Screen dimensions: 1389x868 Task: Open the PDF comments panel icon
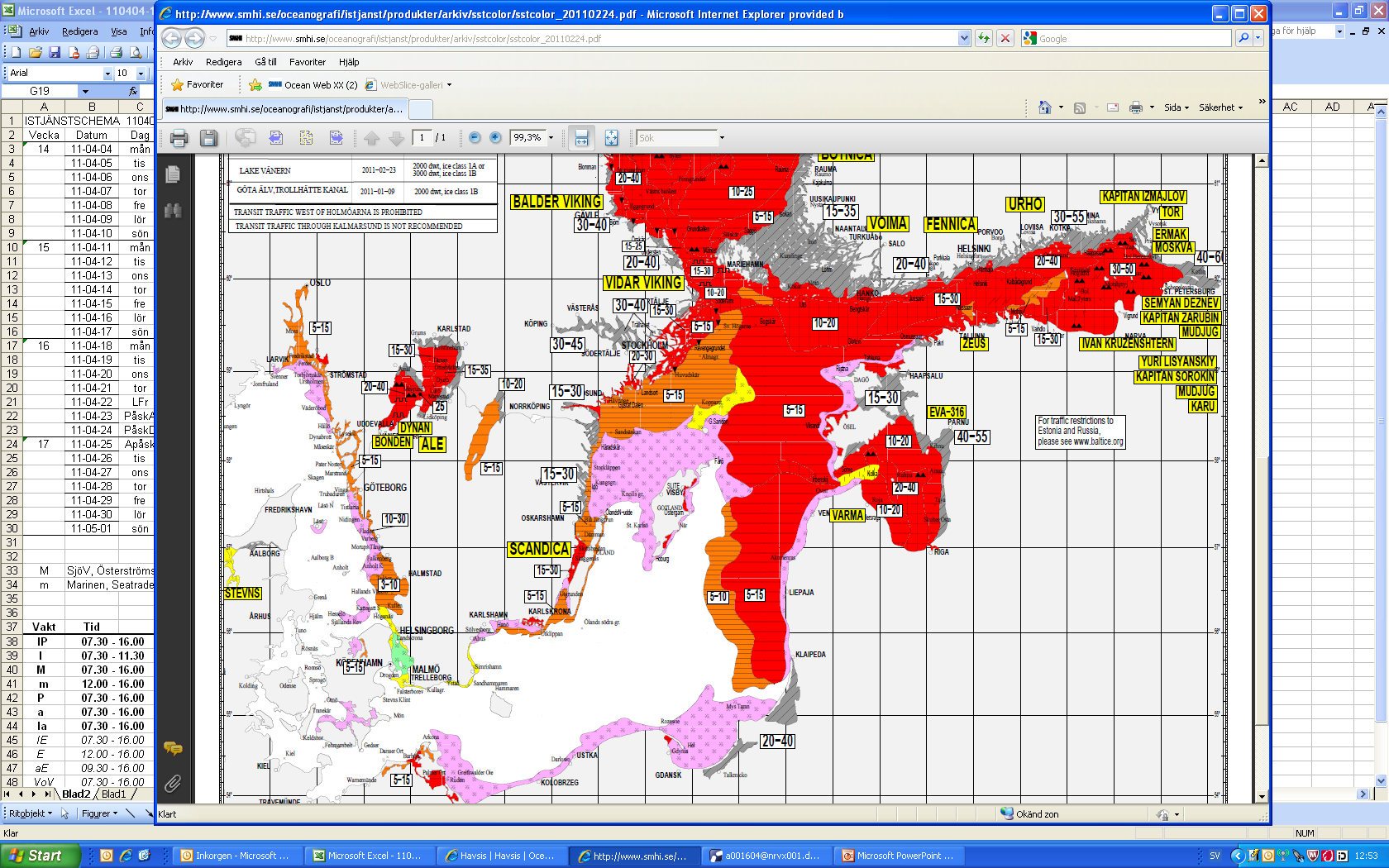tap(173, 749)
